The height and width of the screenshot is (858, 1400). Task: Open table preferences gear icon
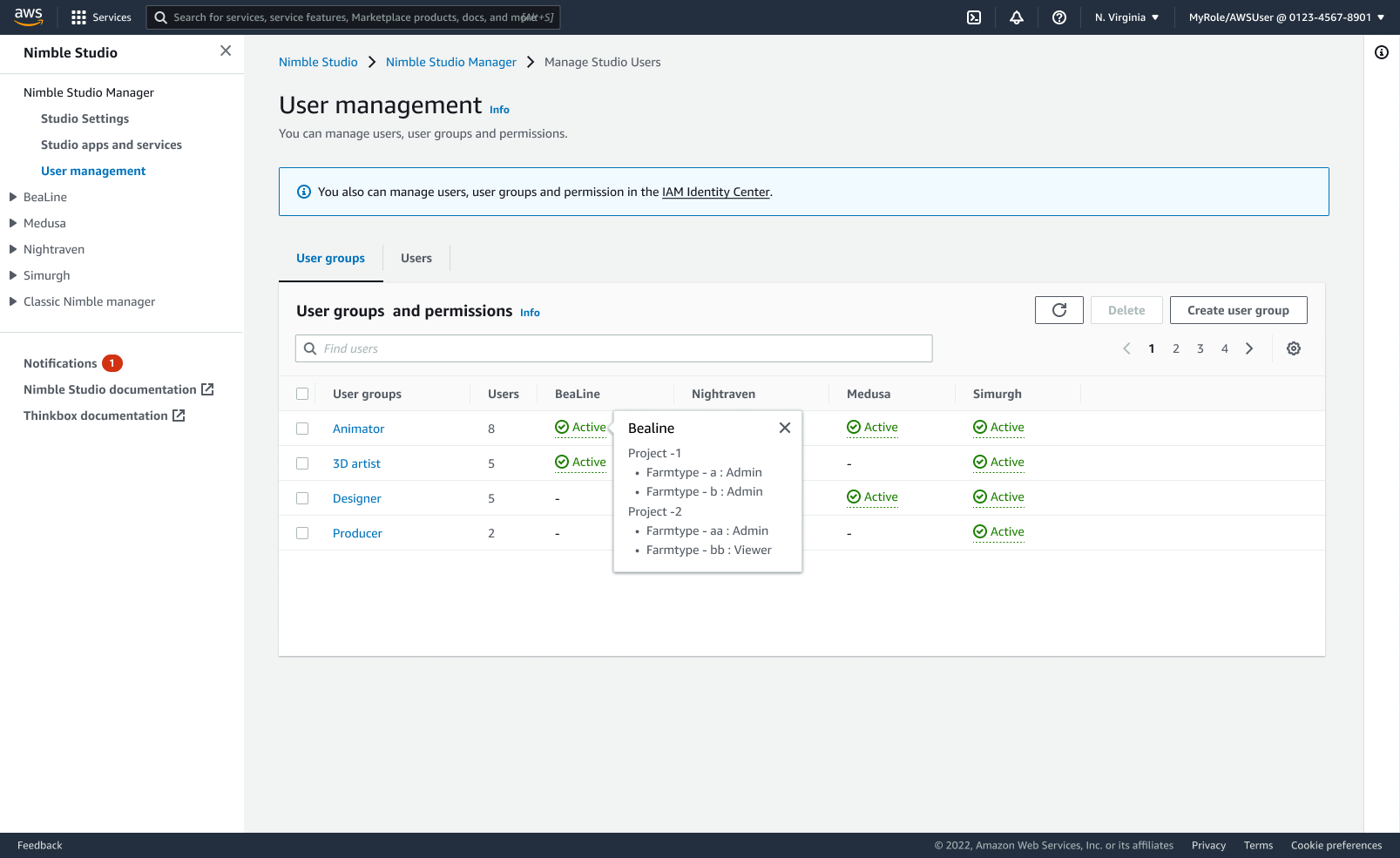(1294, 348)
